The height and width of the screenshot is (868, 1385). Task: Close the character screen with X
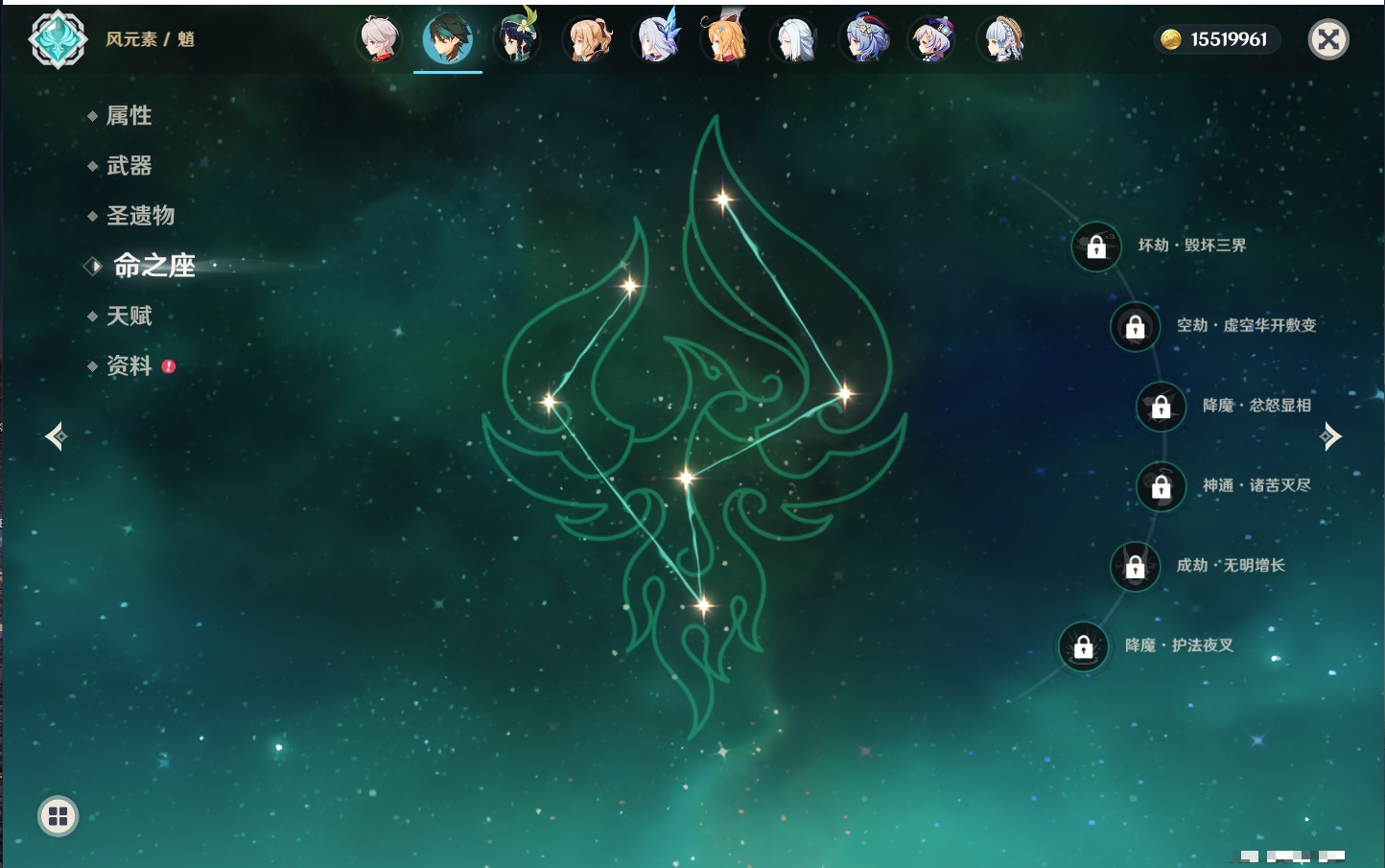click(x=1328, y=39)
